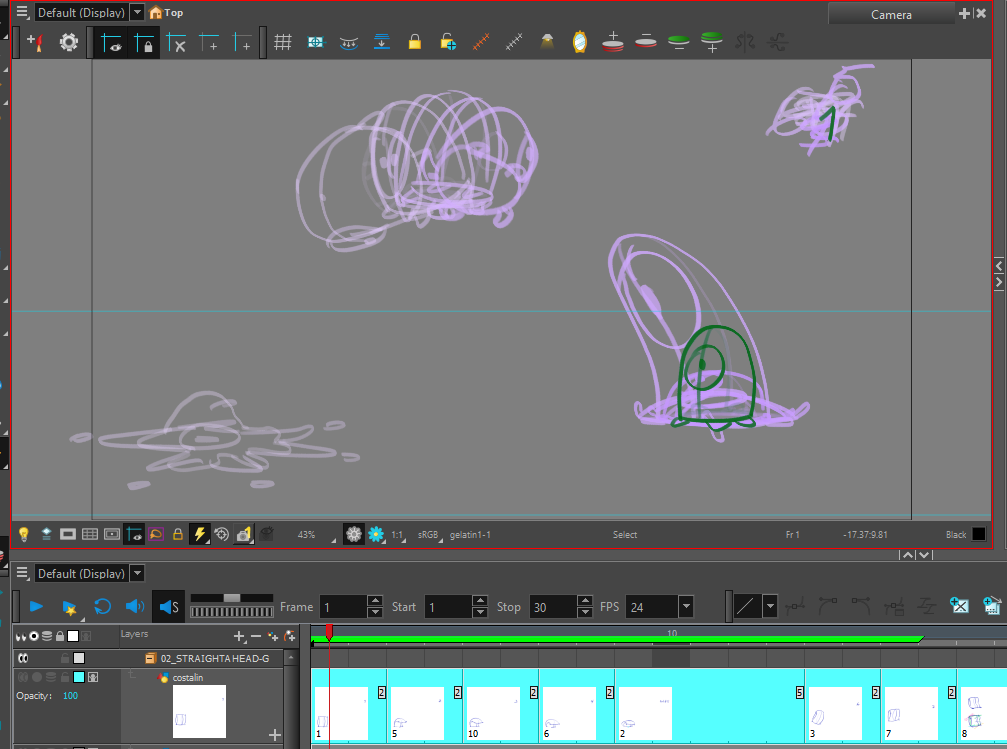Viewport: 1007px width, 749px height.
Task: Click the orange ruler ticks icon
Action: click(x=480, y=42)
